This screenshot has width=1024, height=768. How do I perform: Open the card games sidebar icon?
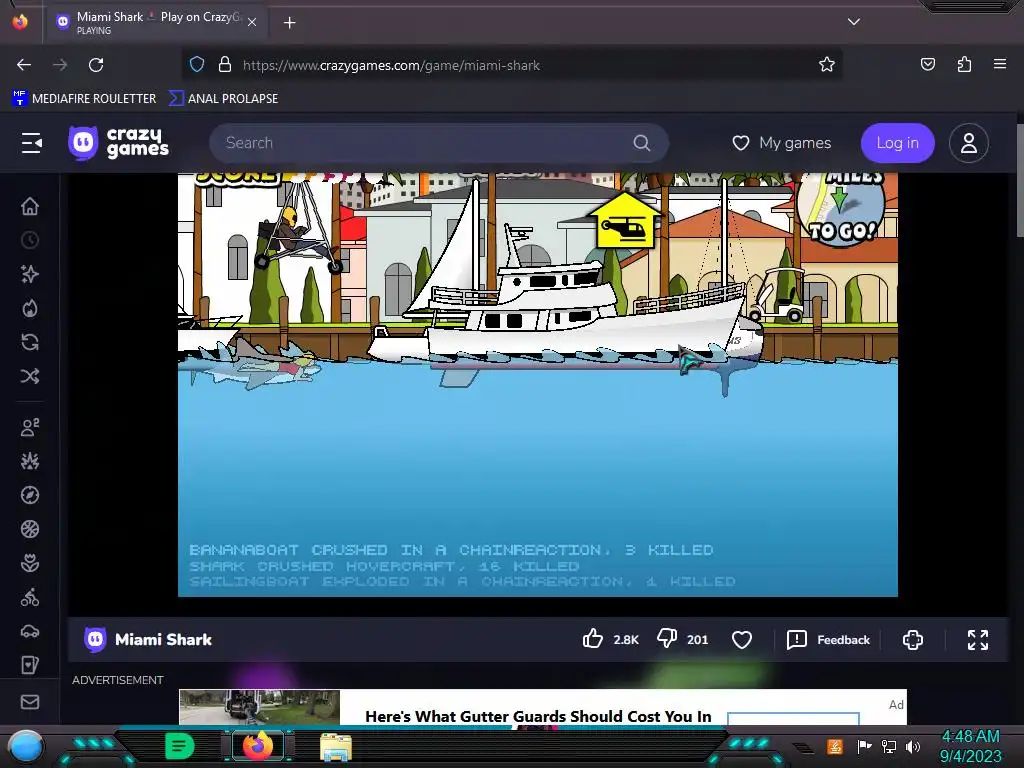tap(30, 665)
